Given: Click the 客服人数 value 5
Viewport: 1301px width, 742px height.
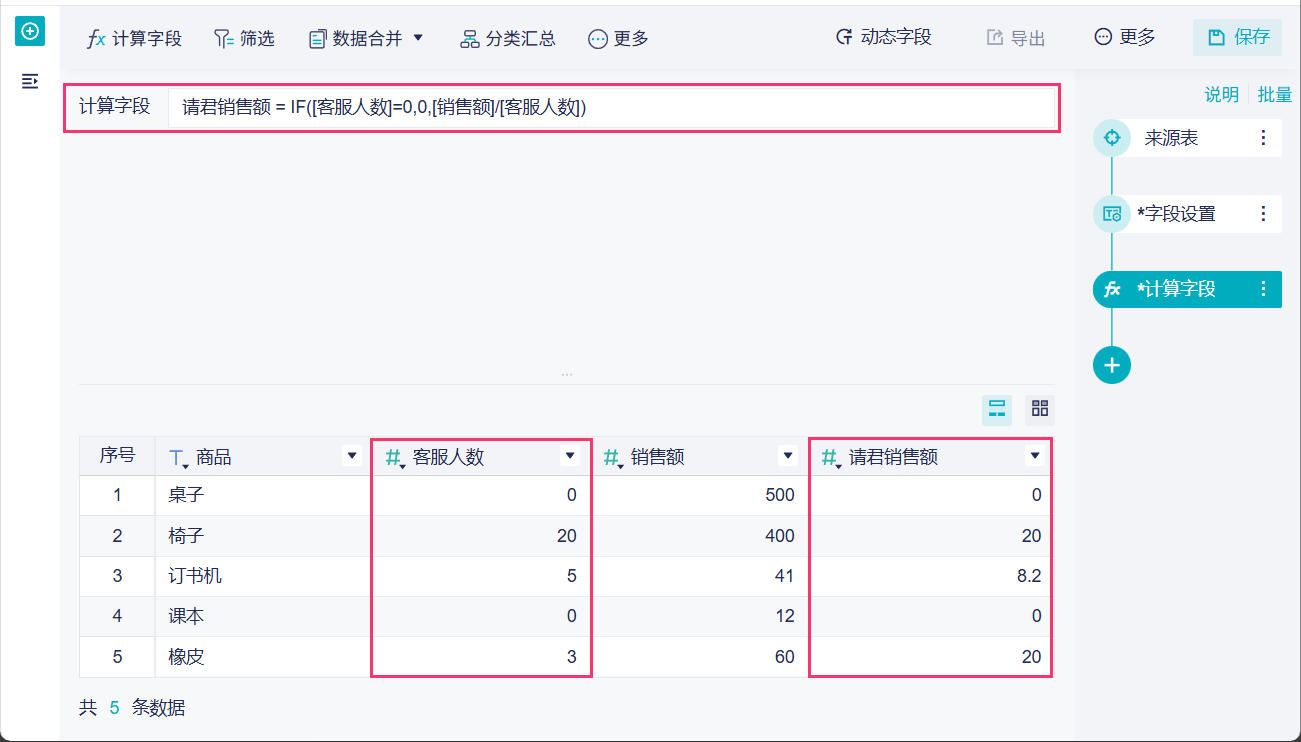Looking at the screenshot, I should point(572,576).
